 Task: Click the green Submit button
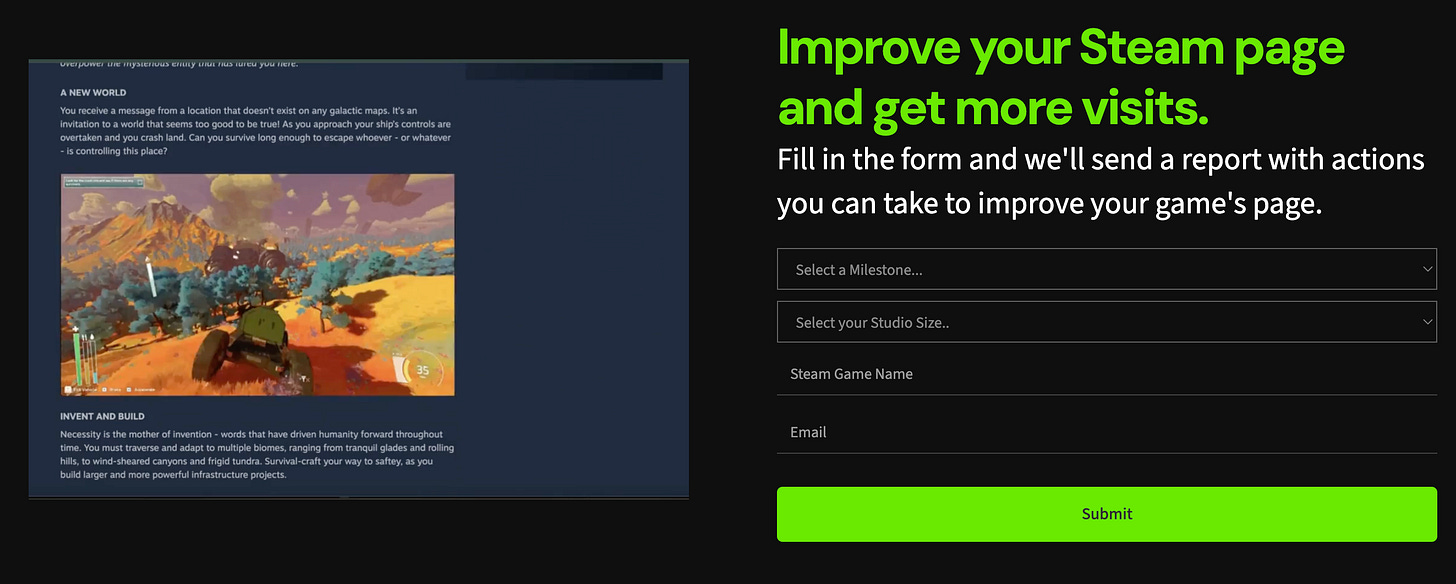click(x=1106, y=514)
